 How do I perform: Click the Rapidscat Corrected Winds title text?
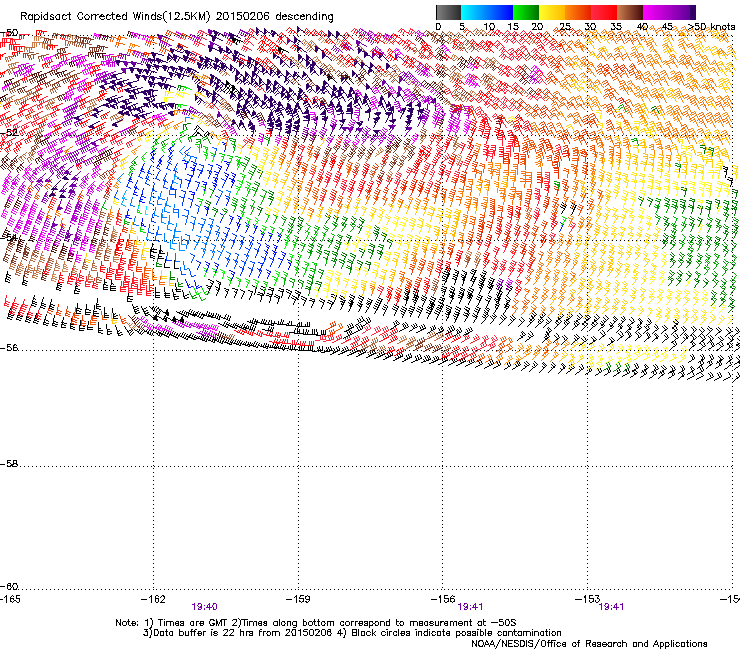tap(177, 16)
